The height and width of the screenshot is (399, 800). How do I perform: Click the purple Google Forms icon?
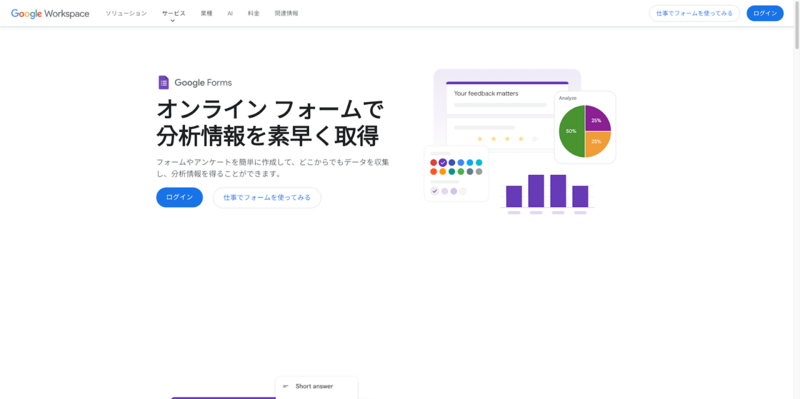(x=164, y=83)
